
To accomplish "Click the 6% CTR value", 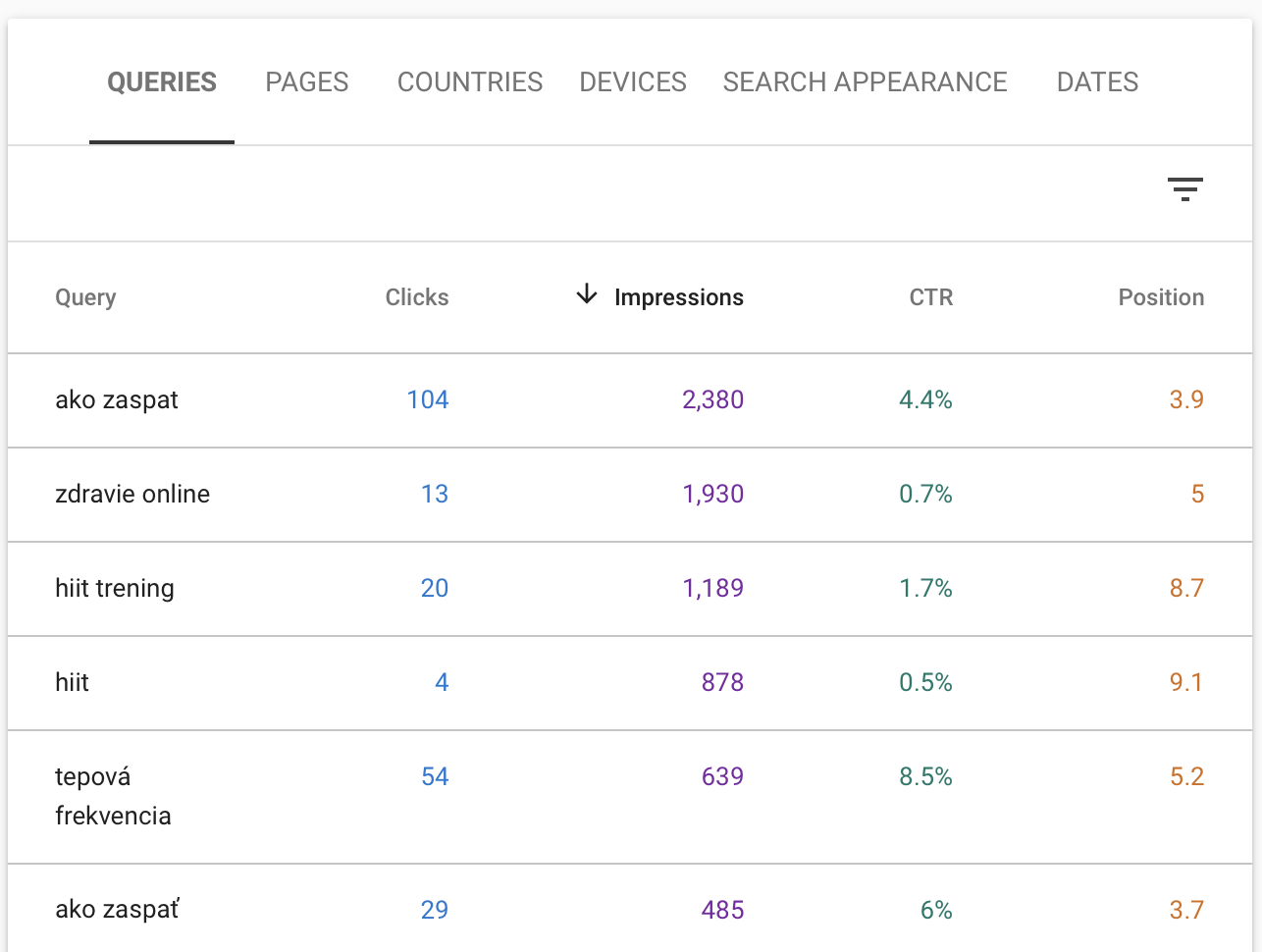I will coord(936,910).
